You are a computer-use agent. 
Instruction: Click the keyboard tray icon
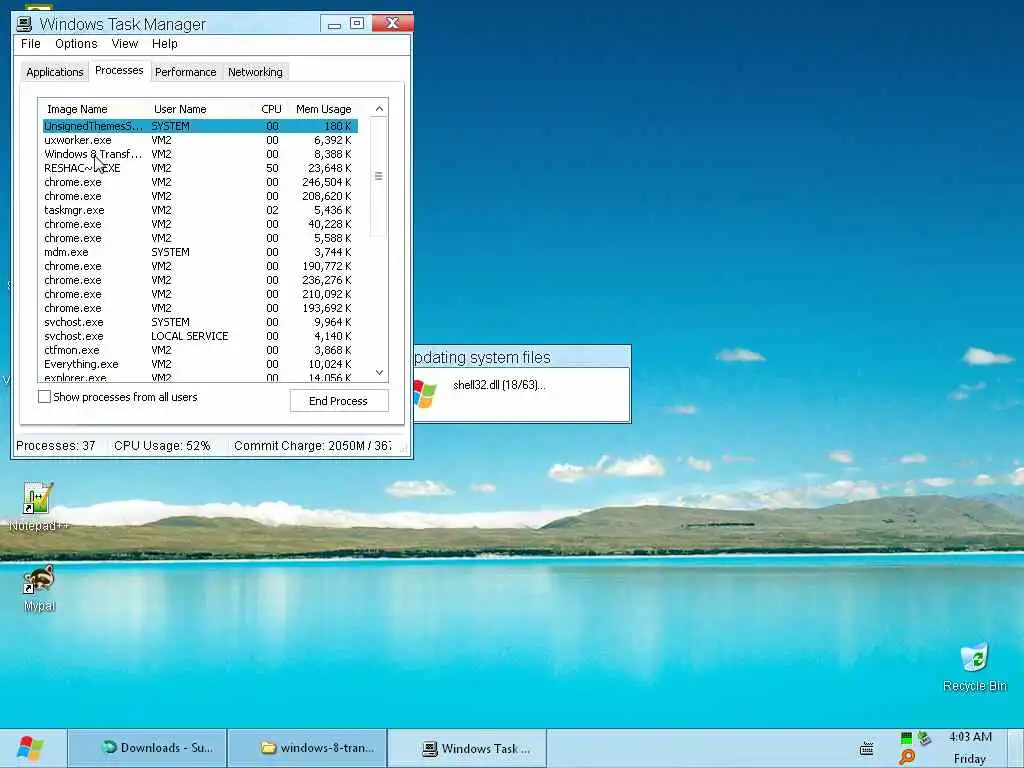tap(867, 748)
